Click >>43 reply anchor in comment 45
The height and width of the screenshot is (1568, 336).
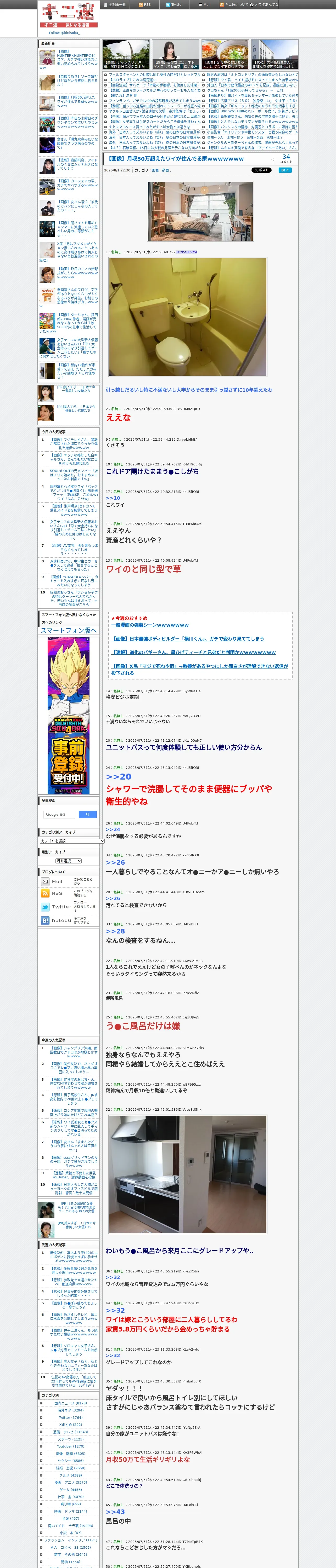[115, 1512]
